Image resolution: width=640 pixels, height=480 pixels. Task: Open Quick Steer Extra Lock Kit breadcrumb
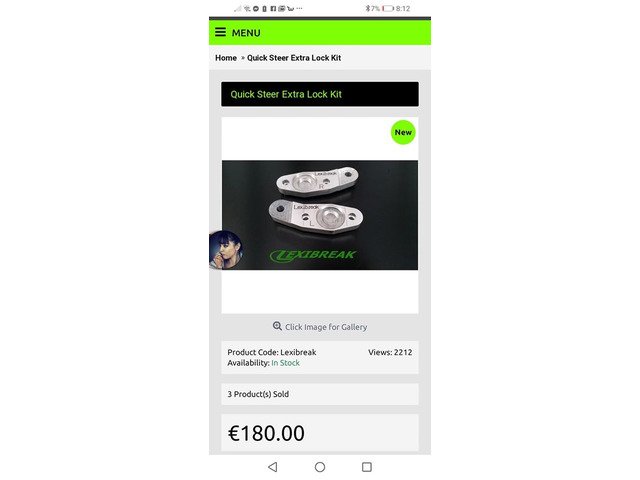tap(294, 58)
